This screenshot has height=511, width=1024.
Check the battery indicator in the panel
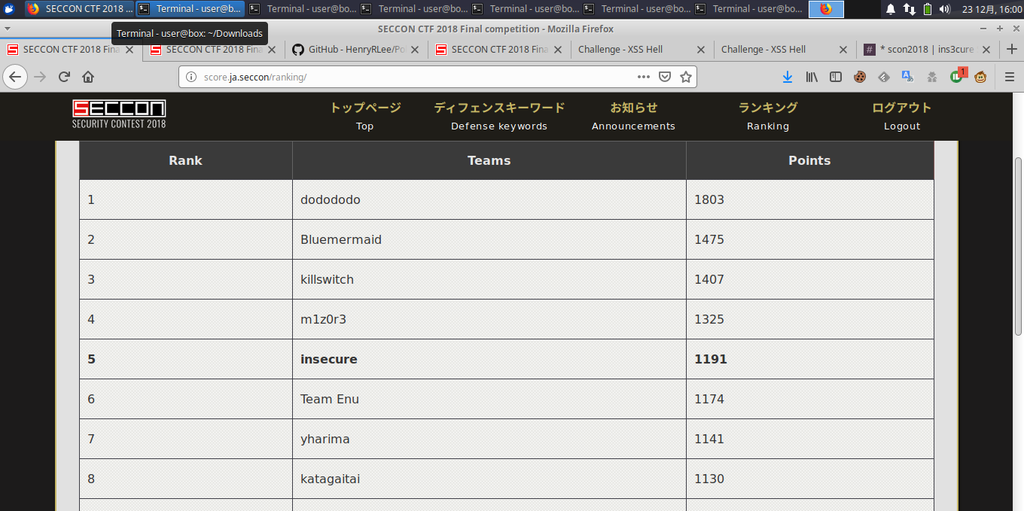[x=927, y=9]
